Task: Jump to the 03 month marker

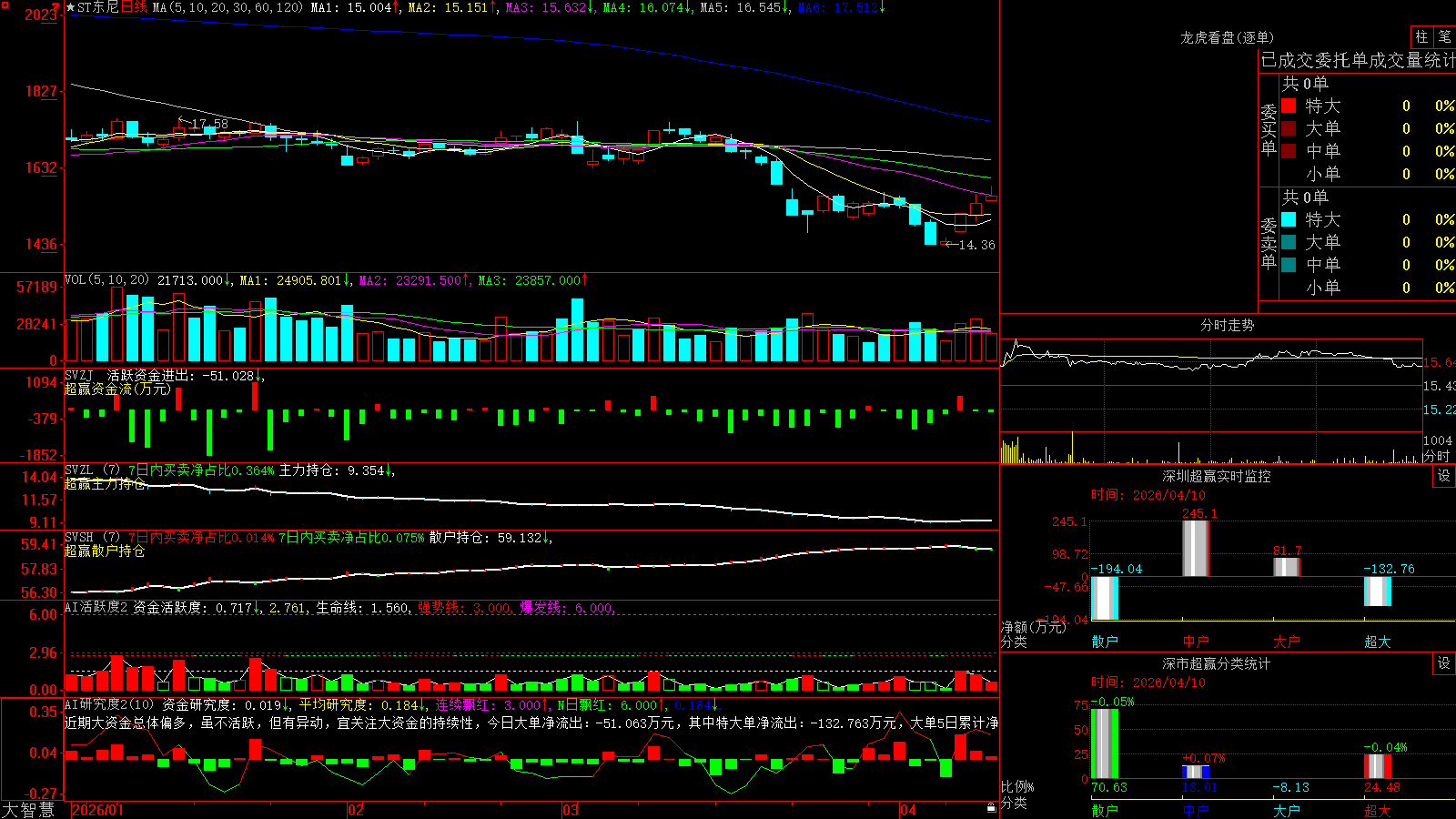Action: (x=571, y=810)
